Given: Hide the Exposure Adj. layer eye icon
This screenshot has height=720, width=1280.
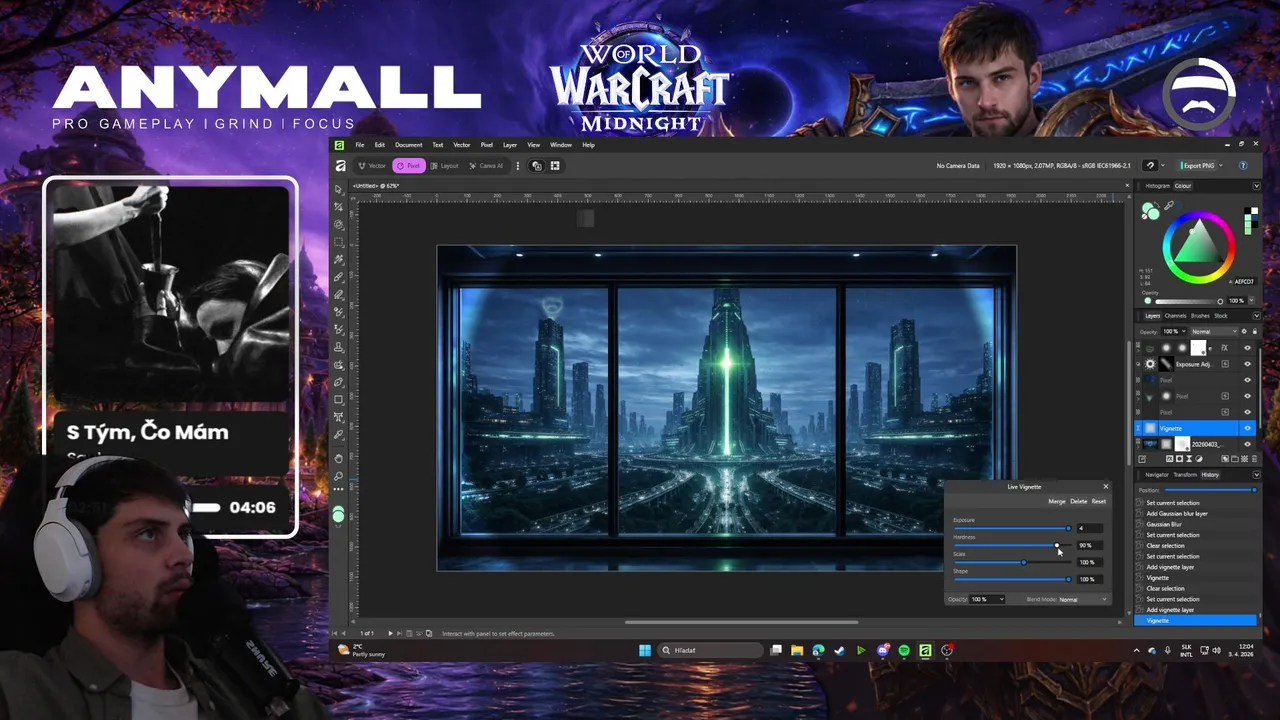Looking at the screenshot, I should click(1247, 364).
